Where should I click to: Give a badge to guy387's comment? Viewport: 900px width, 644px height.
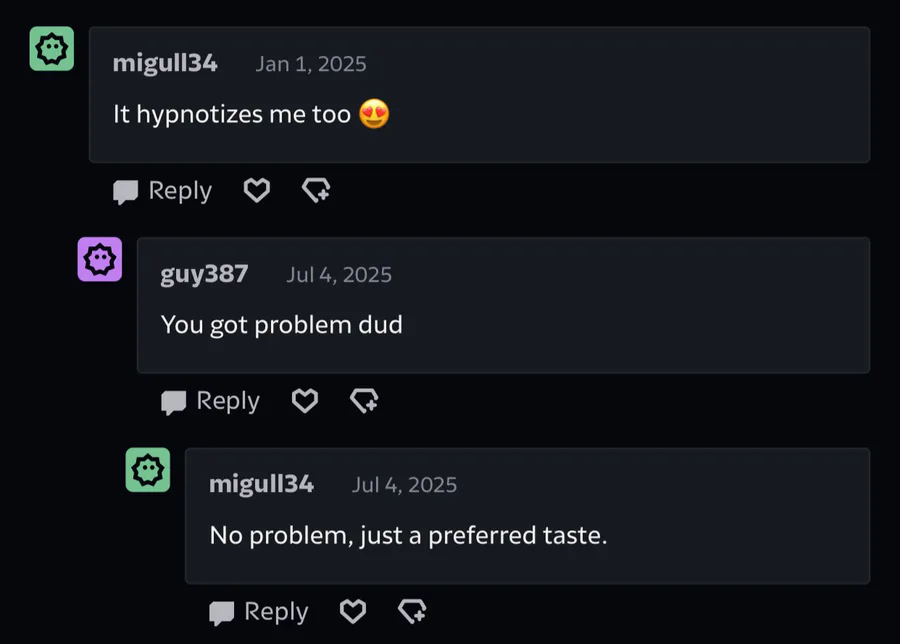364,401
